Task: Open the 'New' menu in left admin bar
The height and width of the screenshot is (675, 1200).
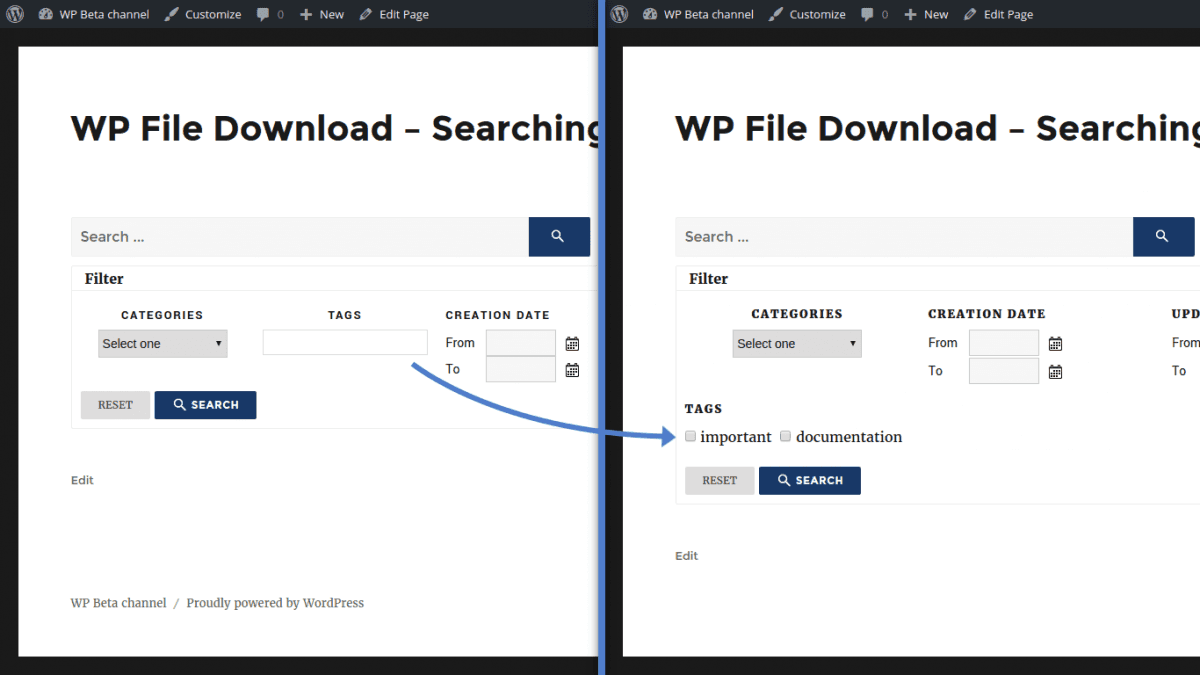Action: [321, 14]
